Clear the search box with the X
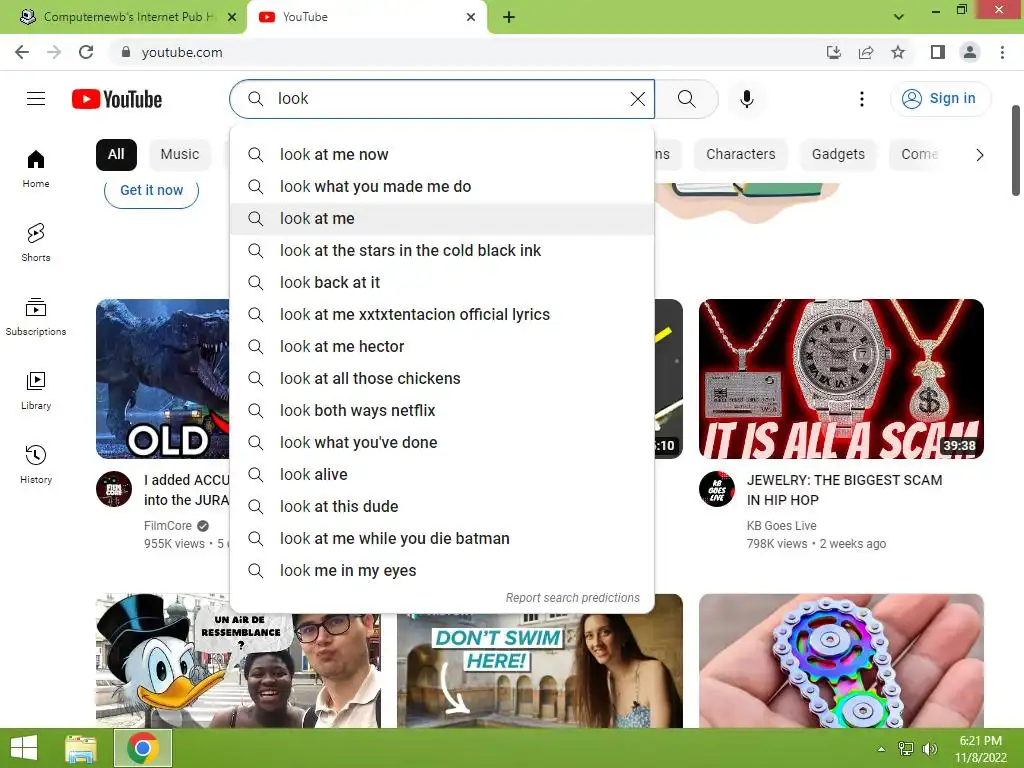 [637, 99]
